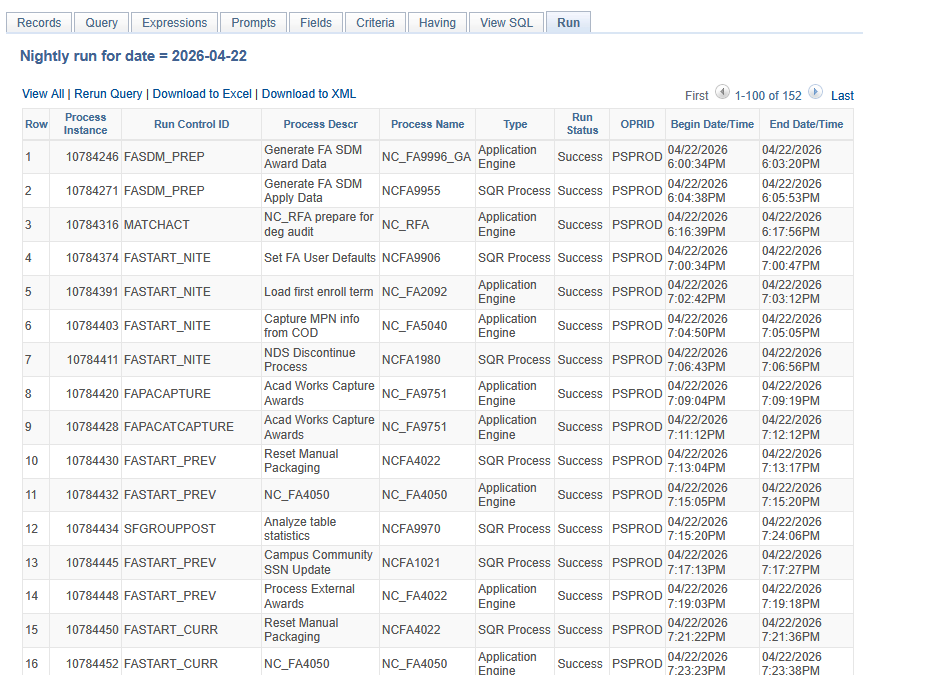930x675 pixels.
Task: Sort by Begin Date/Time header
Action: click(x=712, y=124)
